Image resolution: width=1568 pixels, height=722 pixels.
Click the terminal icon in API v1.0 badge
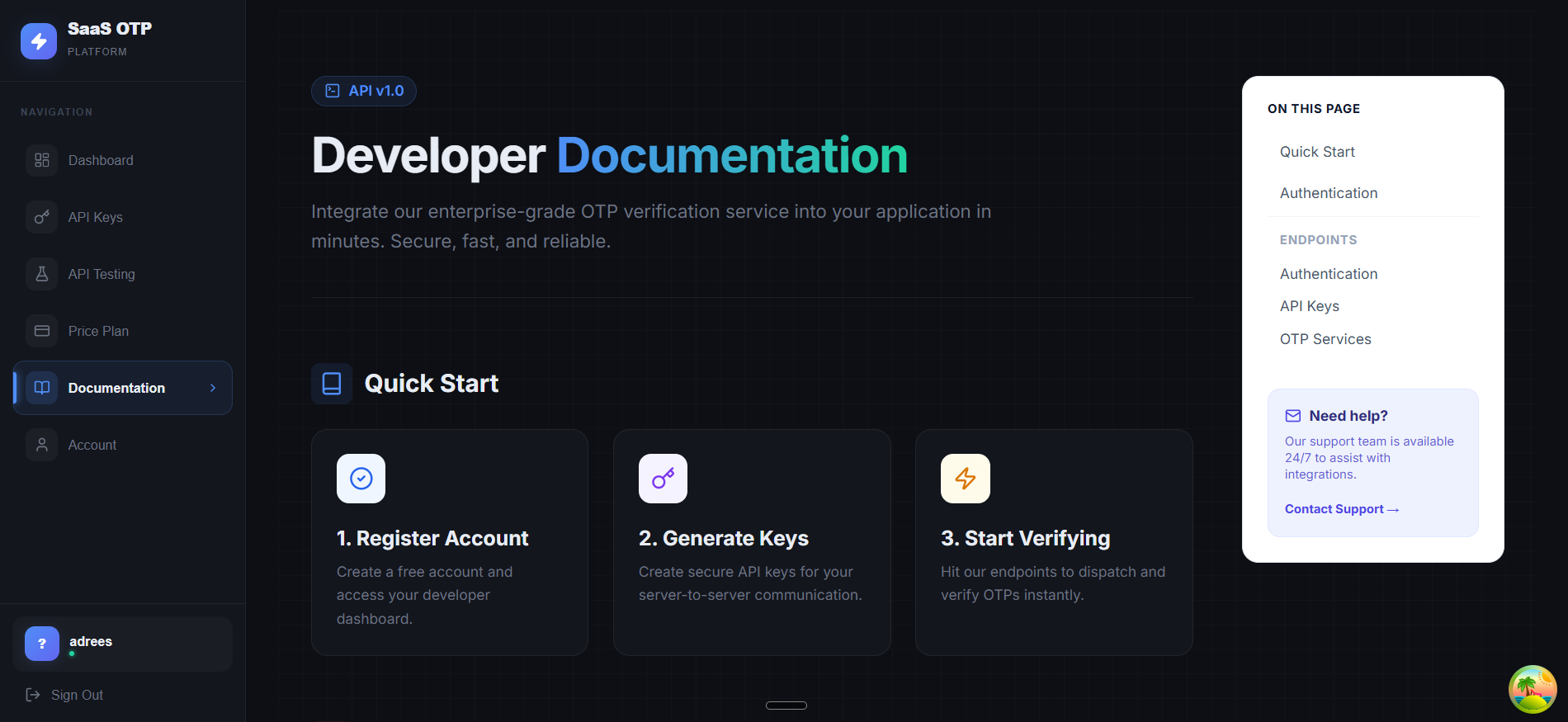pos(333,91)
